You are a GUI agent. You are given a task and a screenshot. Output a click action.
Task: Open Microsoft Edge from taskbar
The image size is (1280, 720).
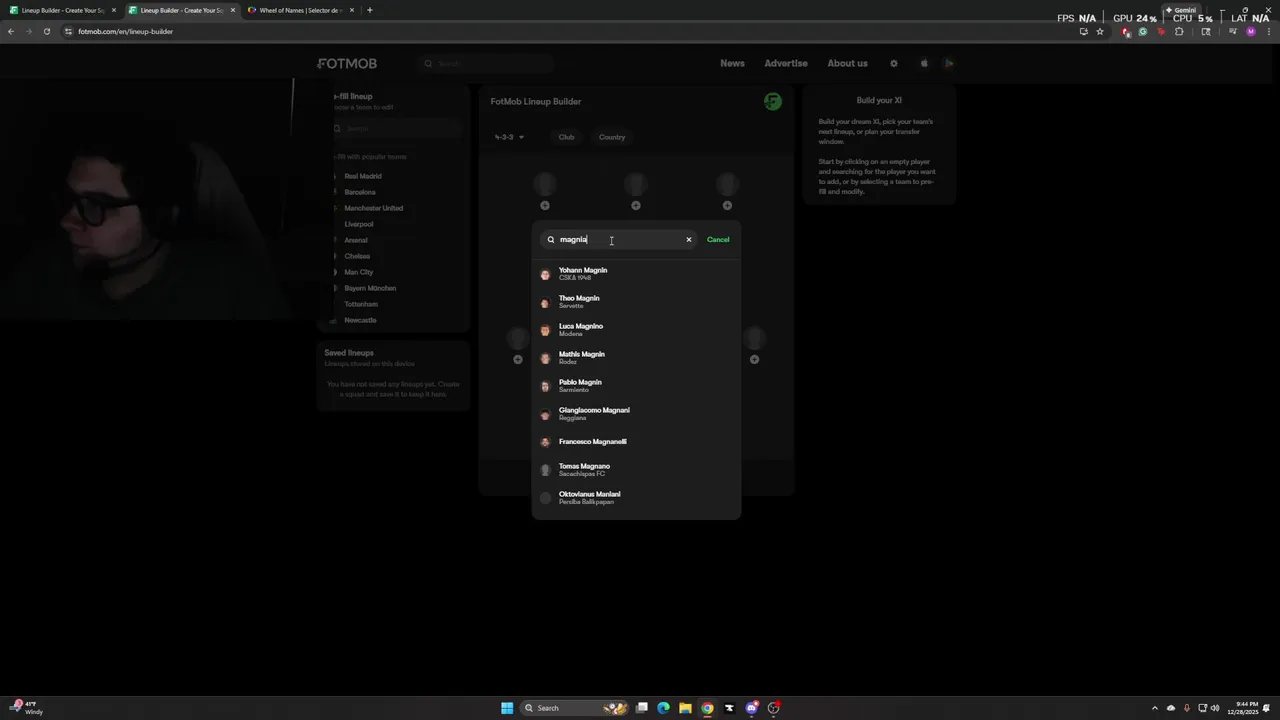point(663,708)
